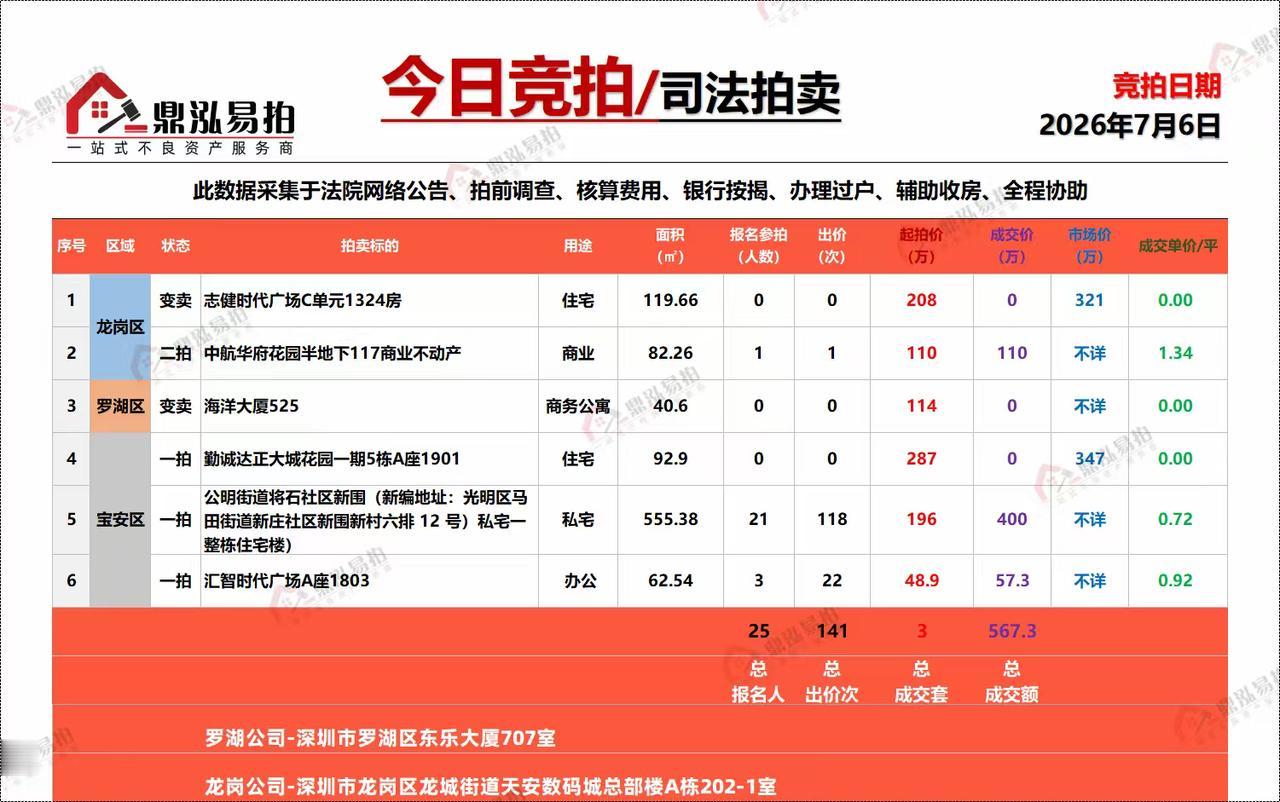Image resolution: width=1280 pixels, height=802 pixels.
Task: Click 中航华府花园半地下117商业不动产 property name
Action: [x=332, y=353]
